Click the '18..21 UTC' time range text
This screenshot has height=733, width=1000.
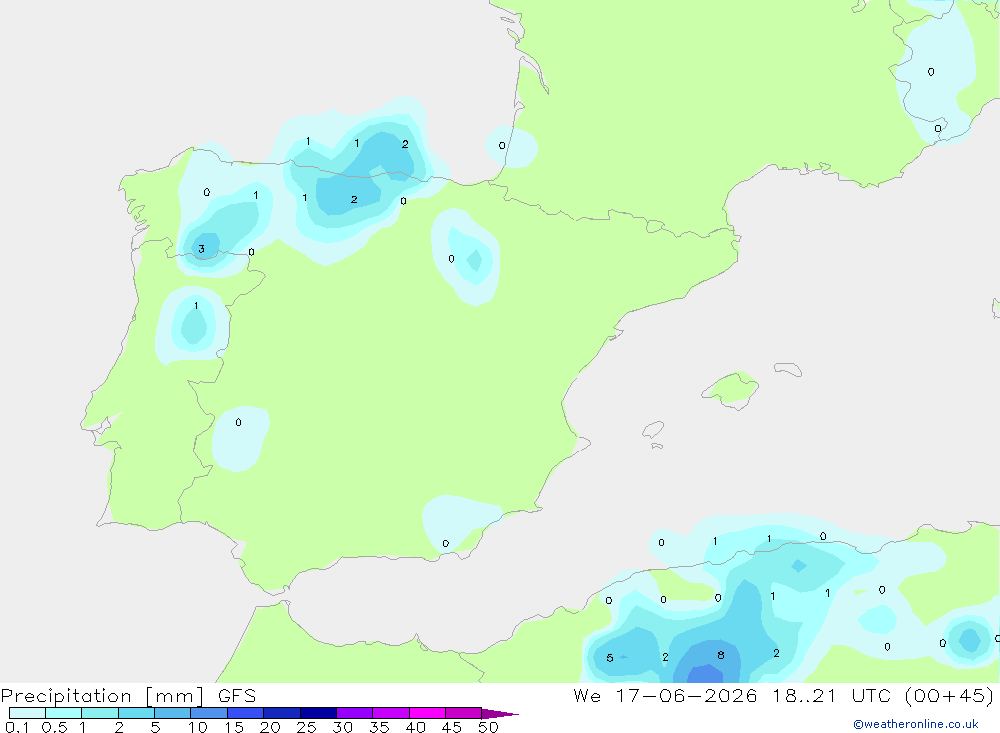[x=832, y=696]
